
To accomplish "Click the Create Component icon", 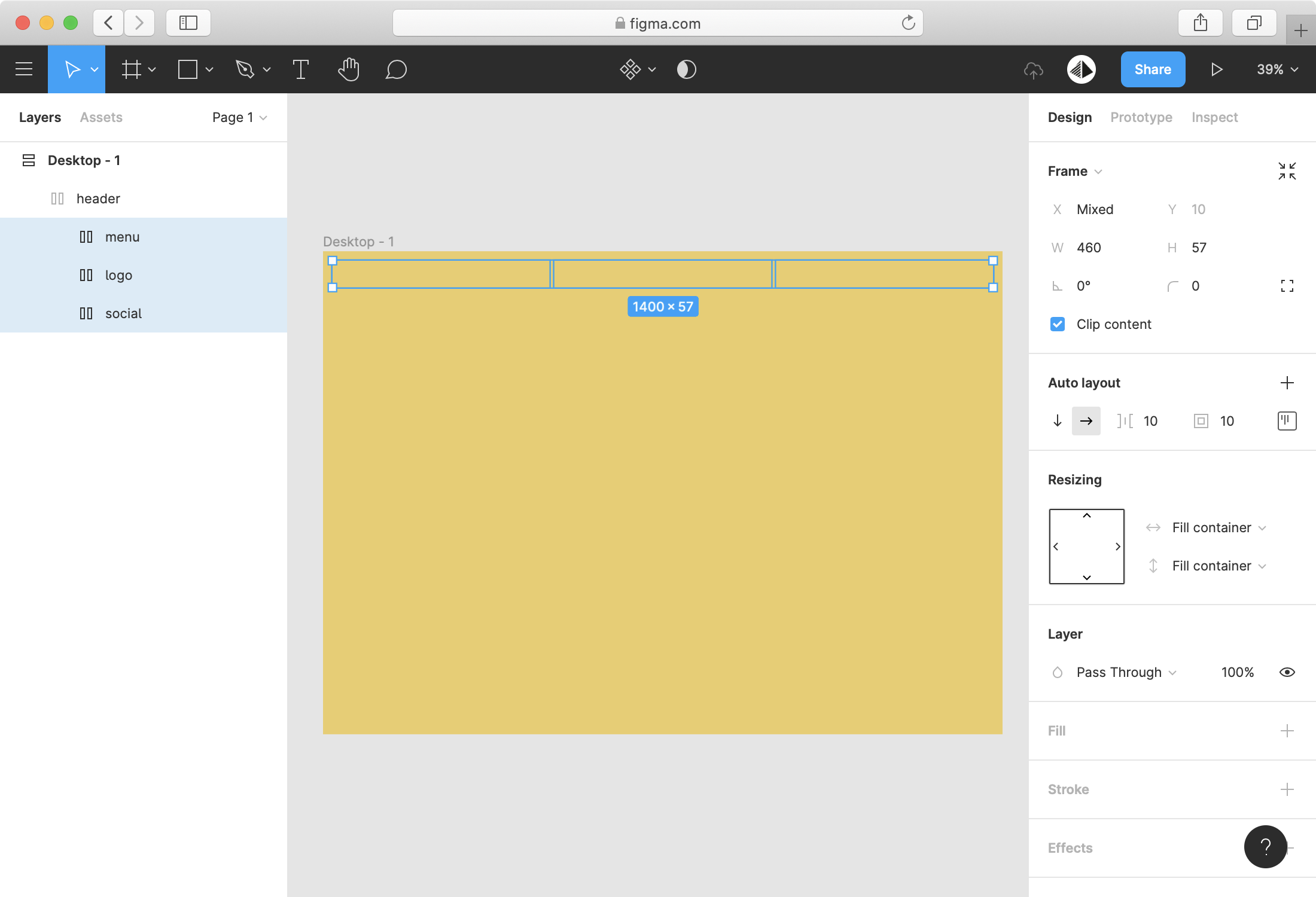I will [630, 69].
